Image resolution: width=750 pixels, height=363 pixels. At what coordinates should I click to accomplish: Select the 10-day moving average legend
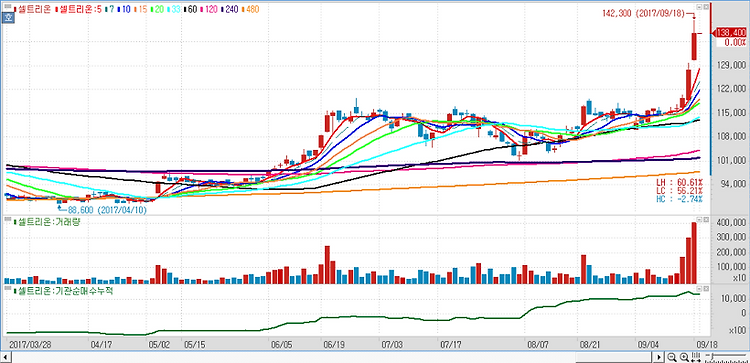tap(124, 9)
